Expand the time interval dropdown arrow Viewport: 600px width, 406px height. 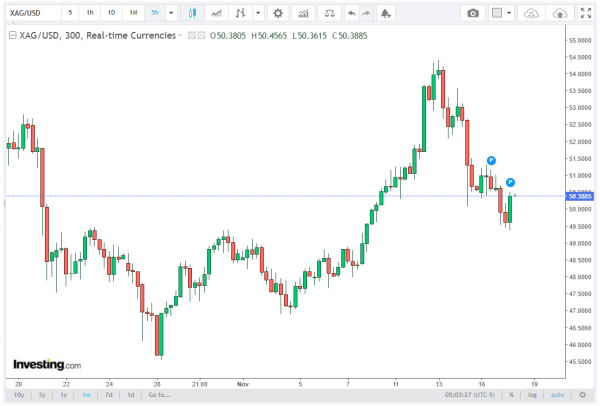click(x=171, y=14)
